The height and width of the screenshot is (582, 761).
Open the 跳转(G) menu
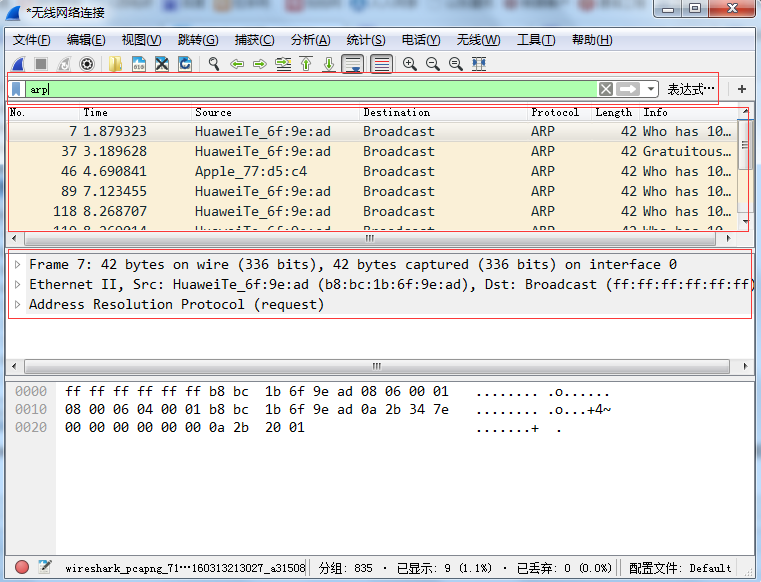[x=198, y=40]
